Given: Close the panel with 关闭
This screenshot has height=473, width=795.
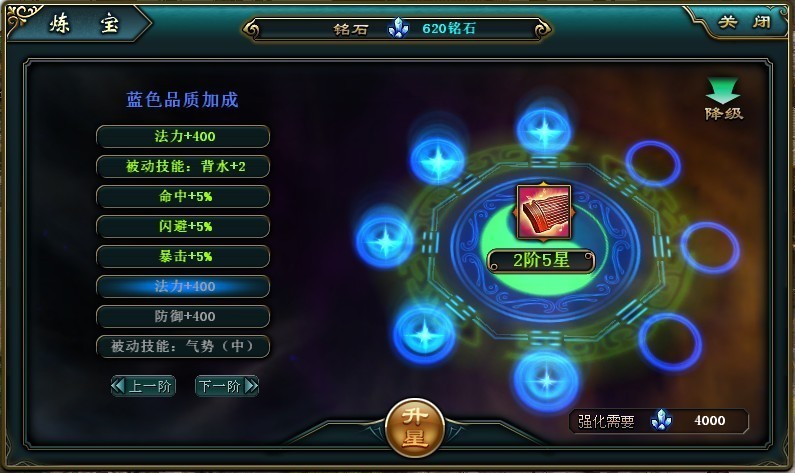Looking at the screenshot, I should (744, 22).
